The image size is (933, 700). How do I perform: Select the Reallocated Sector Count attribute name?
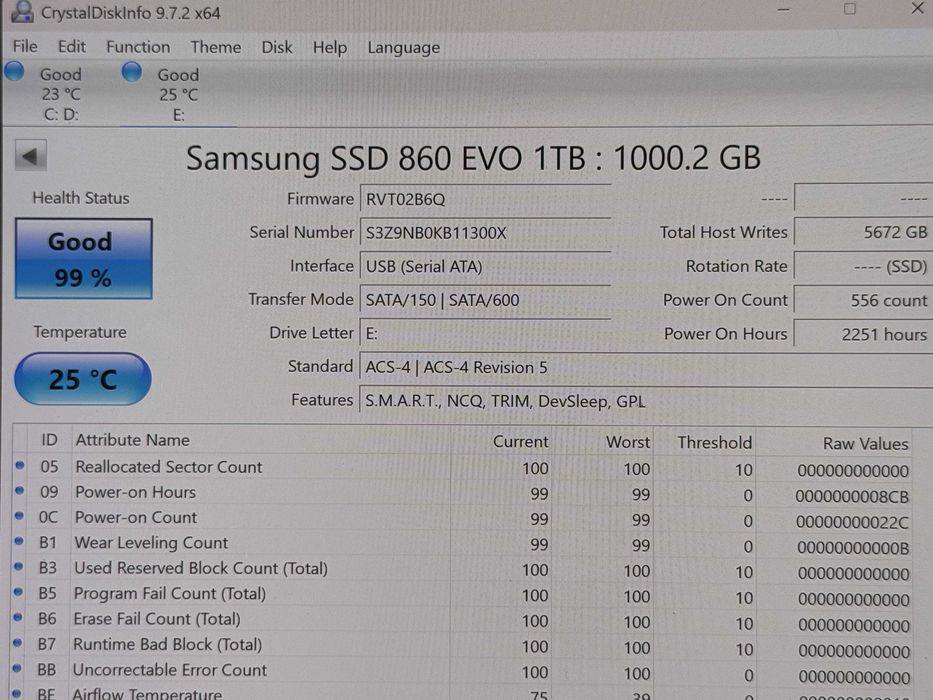click(168, 467)
